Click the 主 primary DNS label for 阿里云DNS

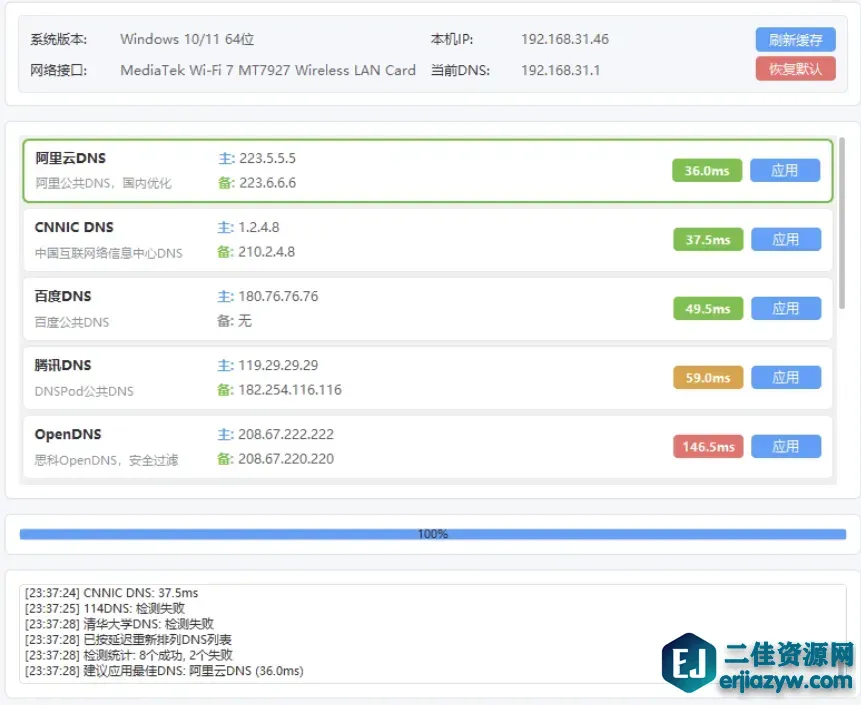point(226,157)
